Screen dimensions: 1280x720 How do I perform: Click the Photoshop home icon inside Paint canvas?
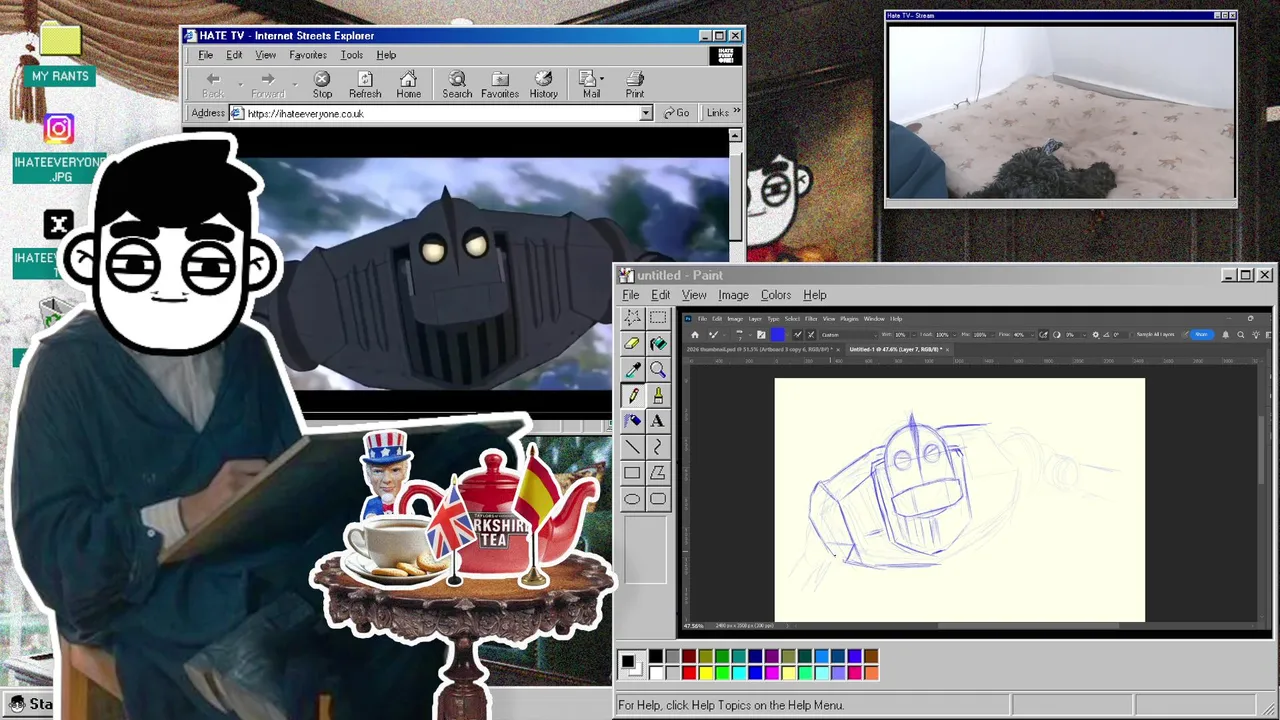pos(695,335)
